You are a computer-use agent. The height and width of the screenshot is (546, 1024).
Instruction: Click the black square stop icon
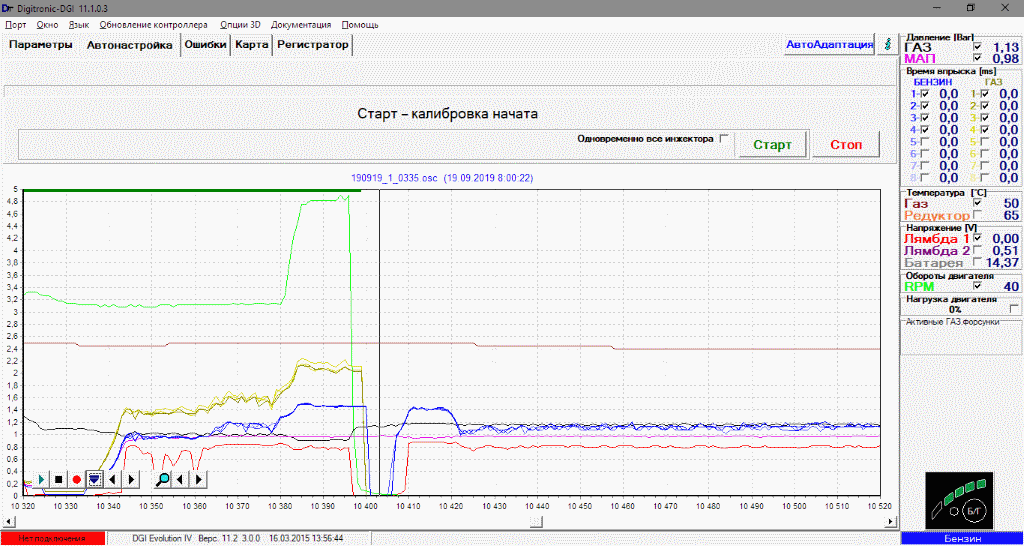point(58,479)
